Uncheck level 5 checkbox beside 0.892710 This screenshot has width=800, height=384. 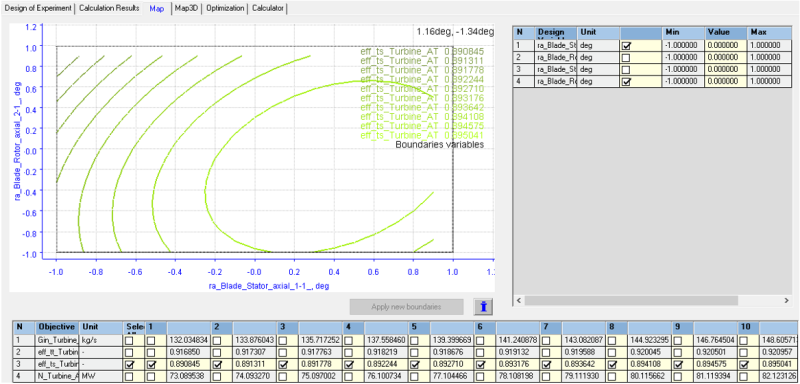point(414,365)
